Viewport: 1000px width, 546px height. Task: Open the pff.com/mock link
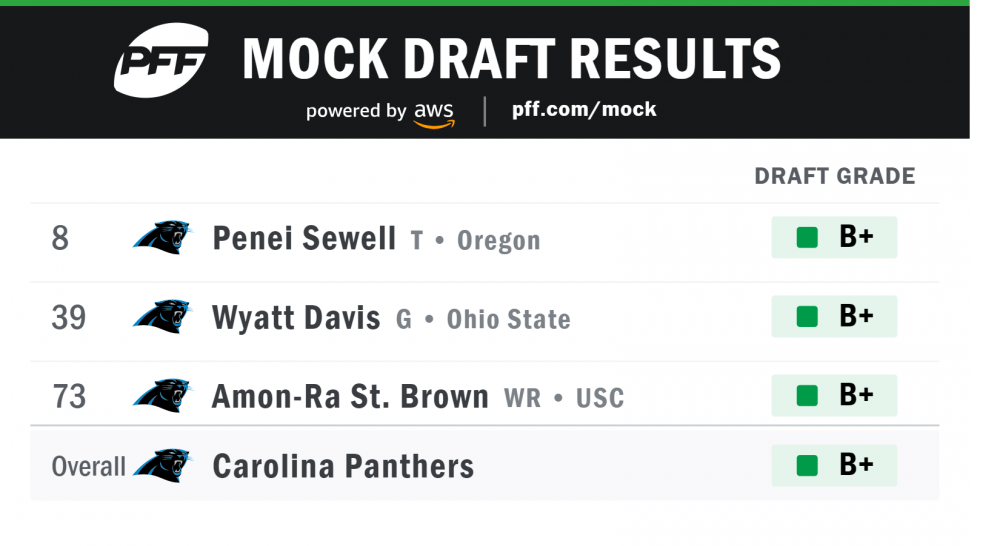pyautogui.click(x=584, y=109)
